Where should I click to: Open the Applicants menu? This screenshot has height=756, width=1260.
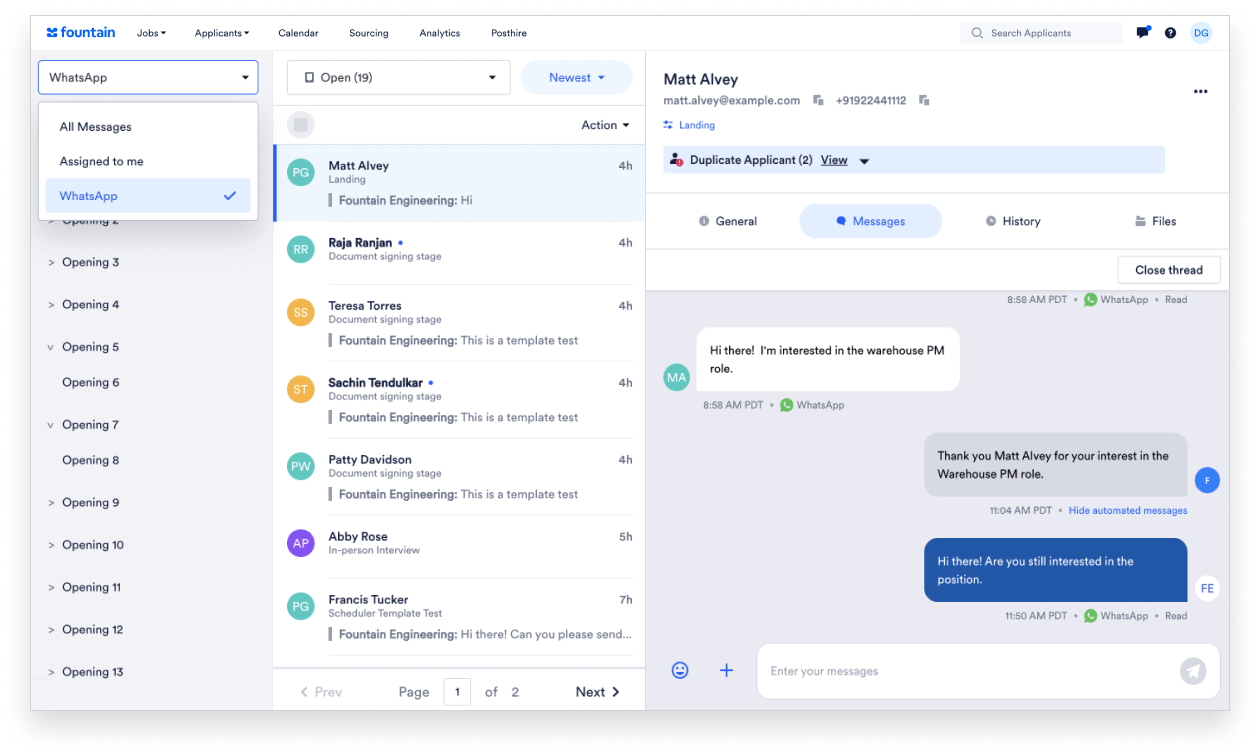pyautogui.click(x=222, y=33)
